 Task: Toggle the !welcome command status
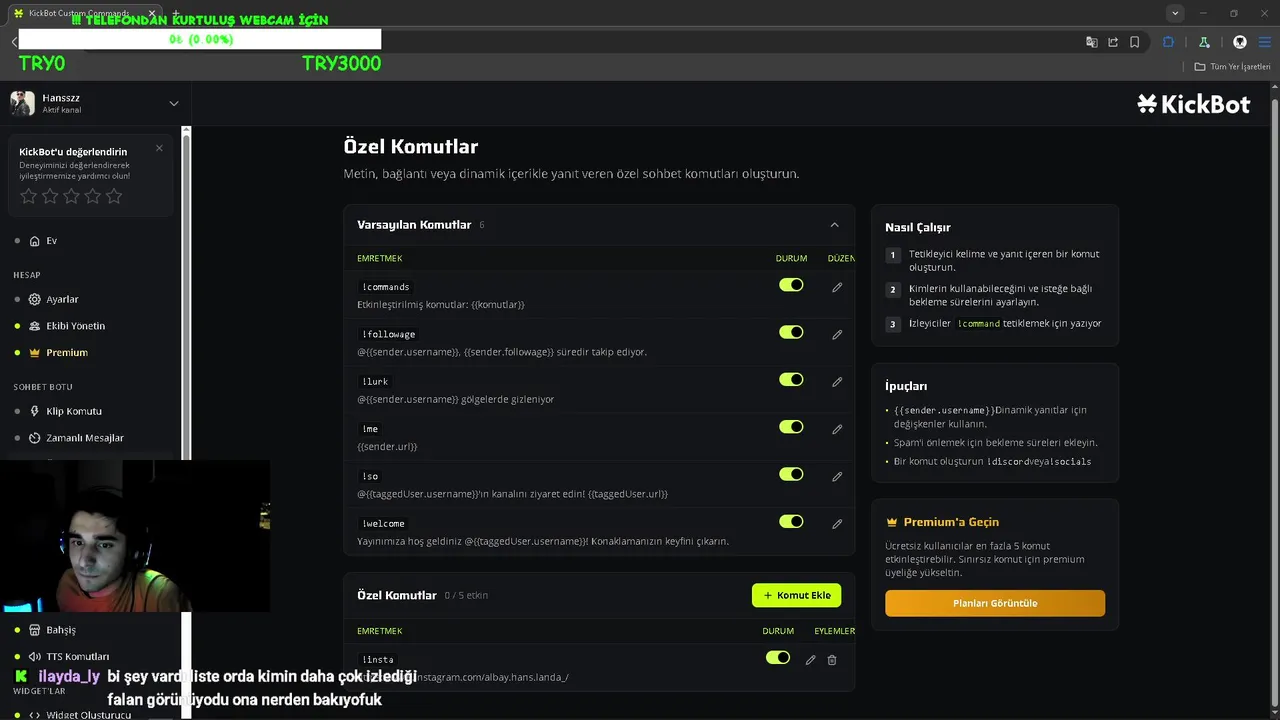791,521
